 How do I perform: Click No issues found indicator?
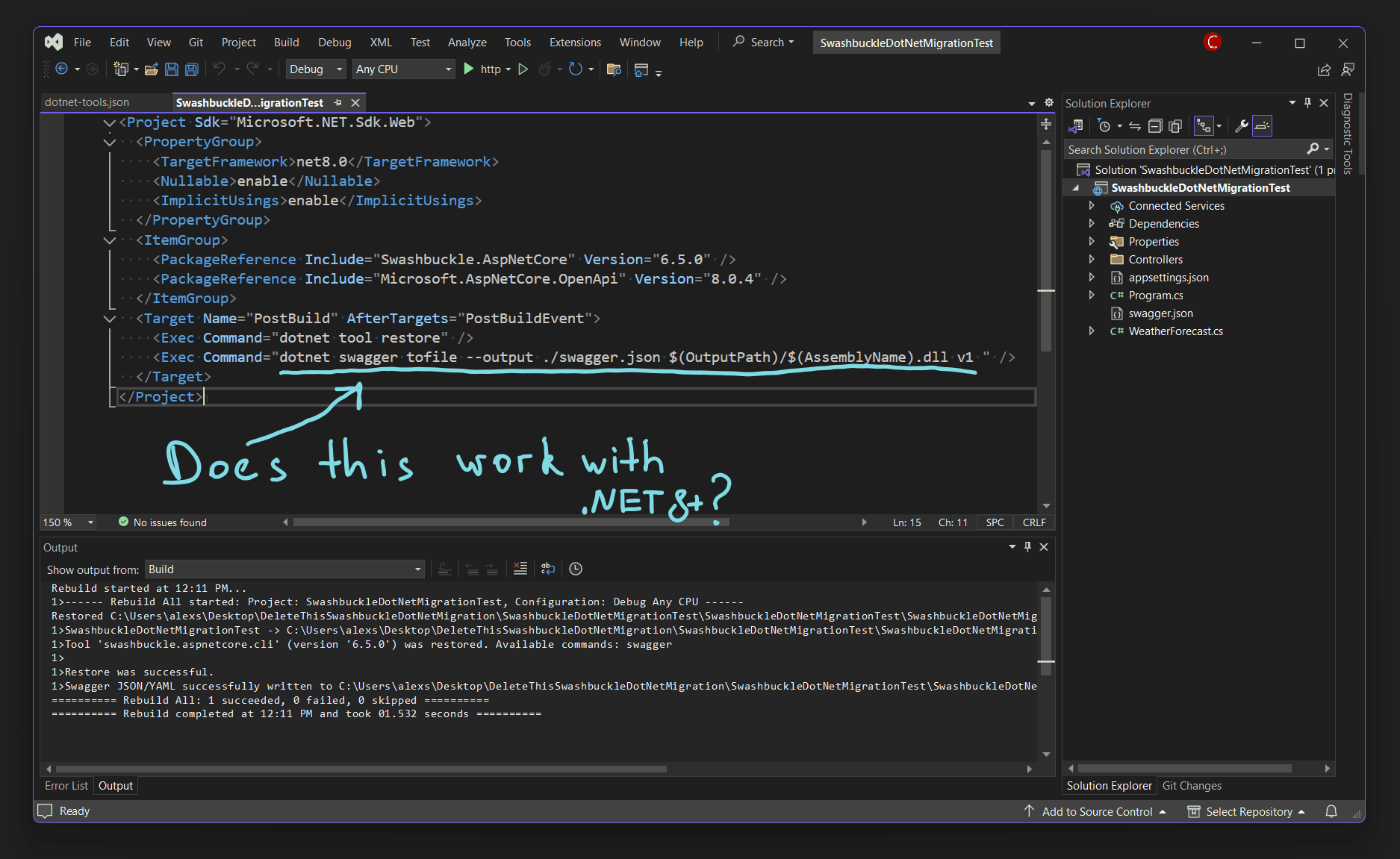tap(162, 522)
